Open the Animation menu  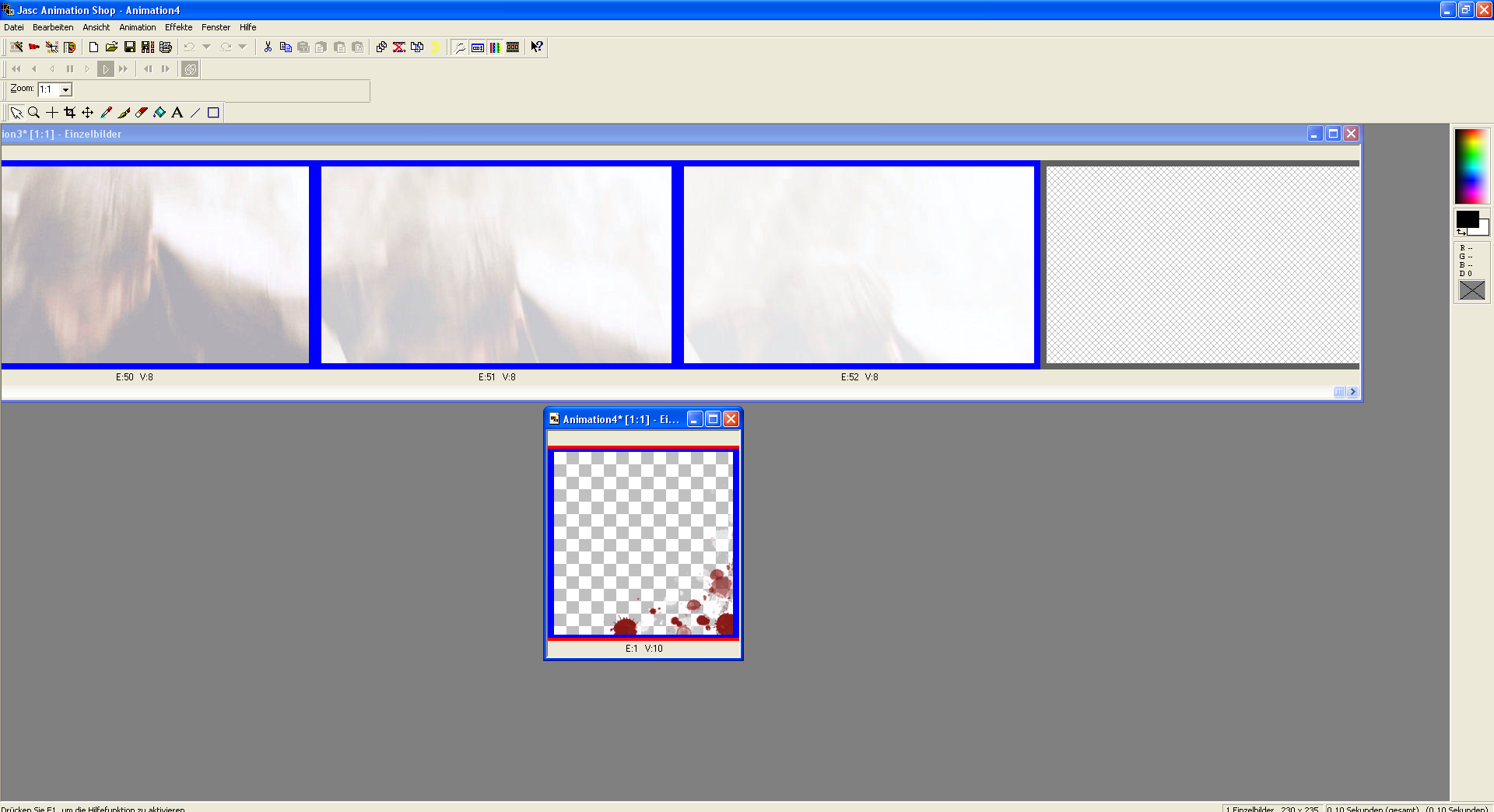click(x=137, y=27)
